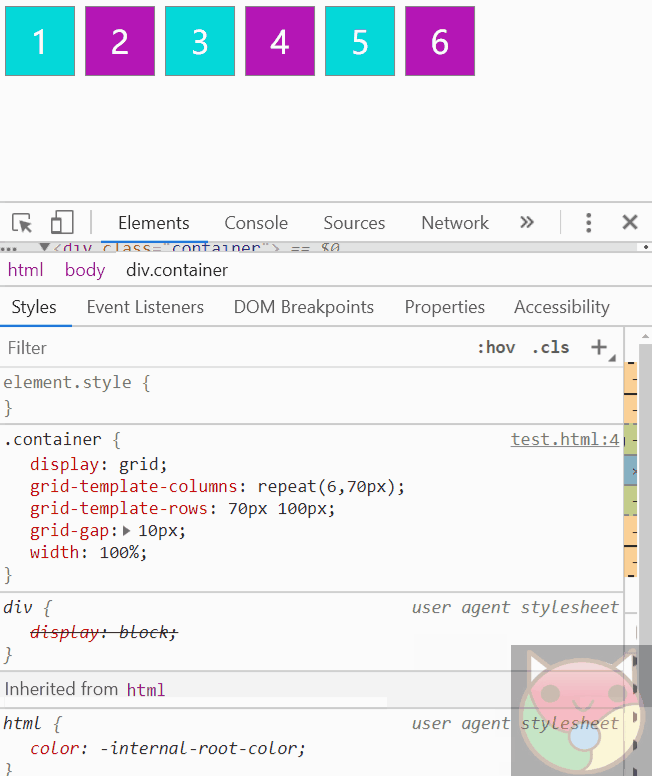Viewport: 652px width, 776px height.
Task: Show more DevTools tabs chevron
Action: (x=527, y=222)
